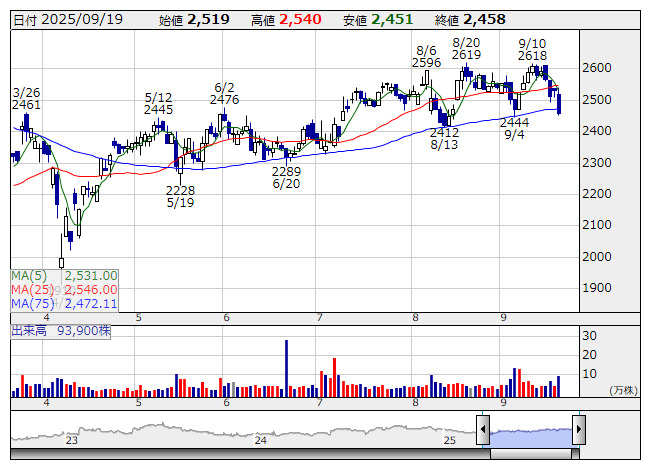Click the 8/20 2619 peak annotation
This screenshot has width=653, height=470.
tap(466, 49)
